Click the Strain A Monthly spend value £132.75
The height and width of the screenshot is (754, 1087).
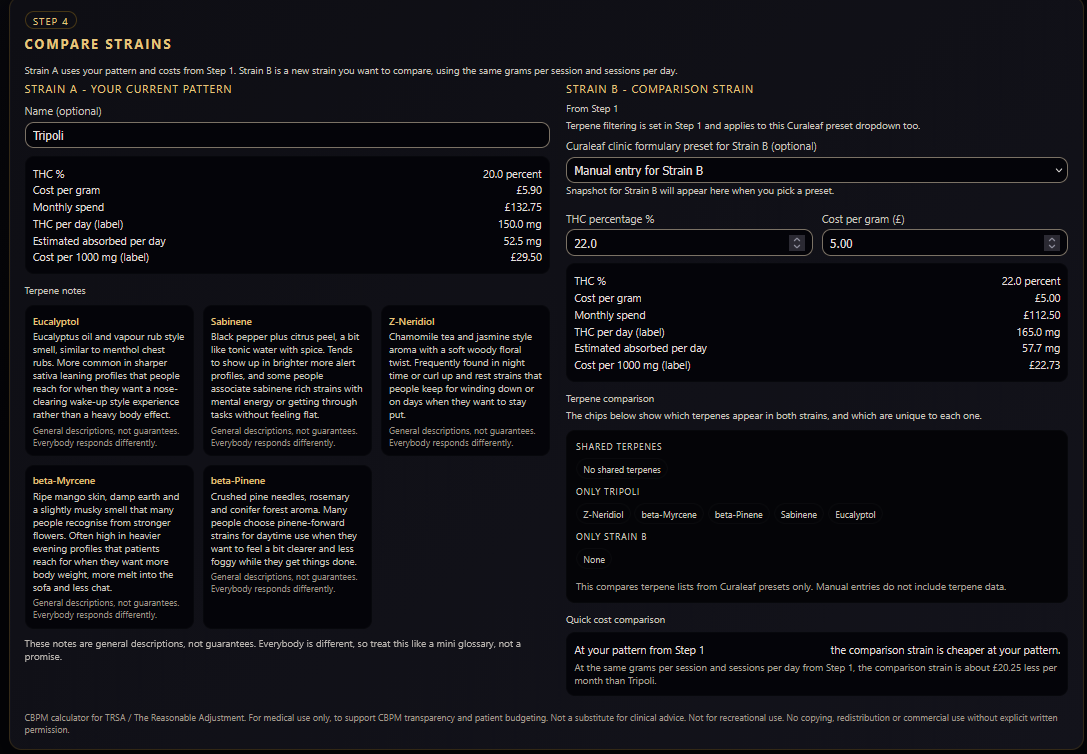coord(523,207)
